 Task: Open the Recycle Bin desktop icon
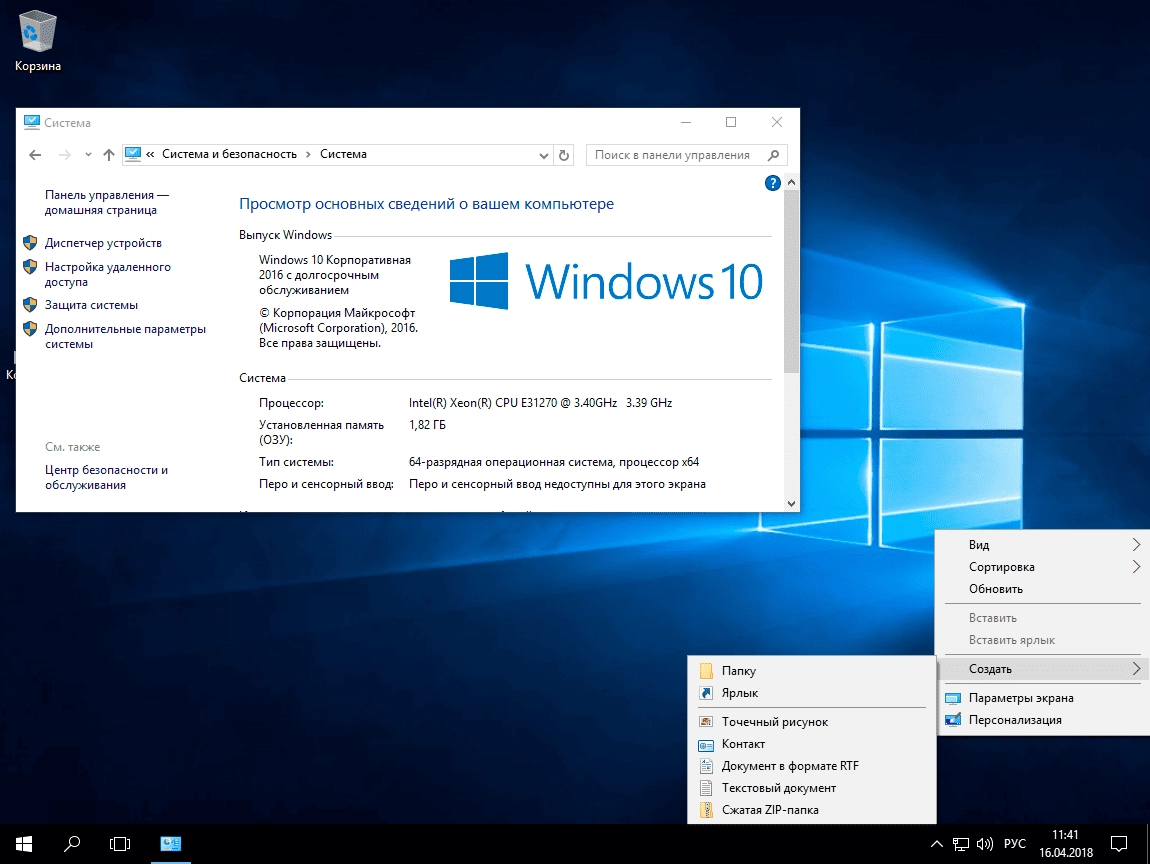tap(37, 40)
